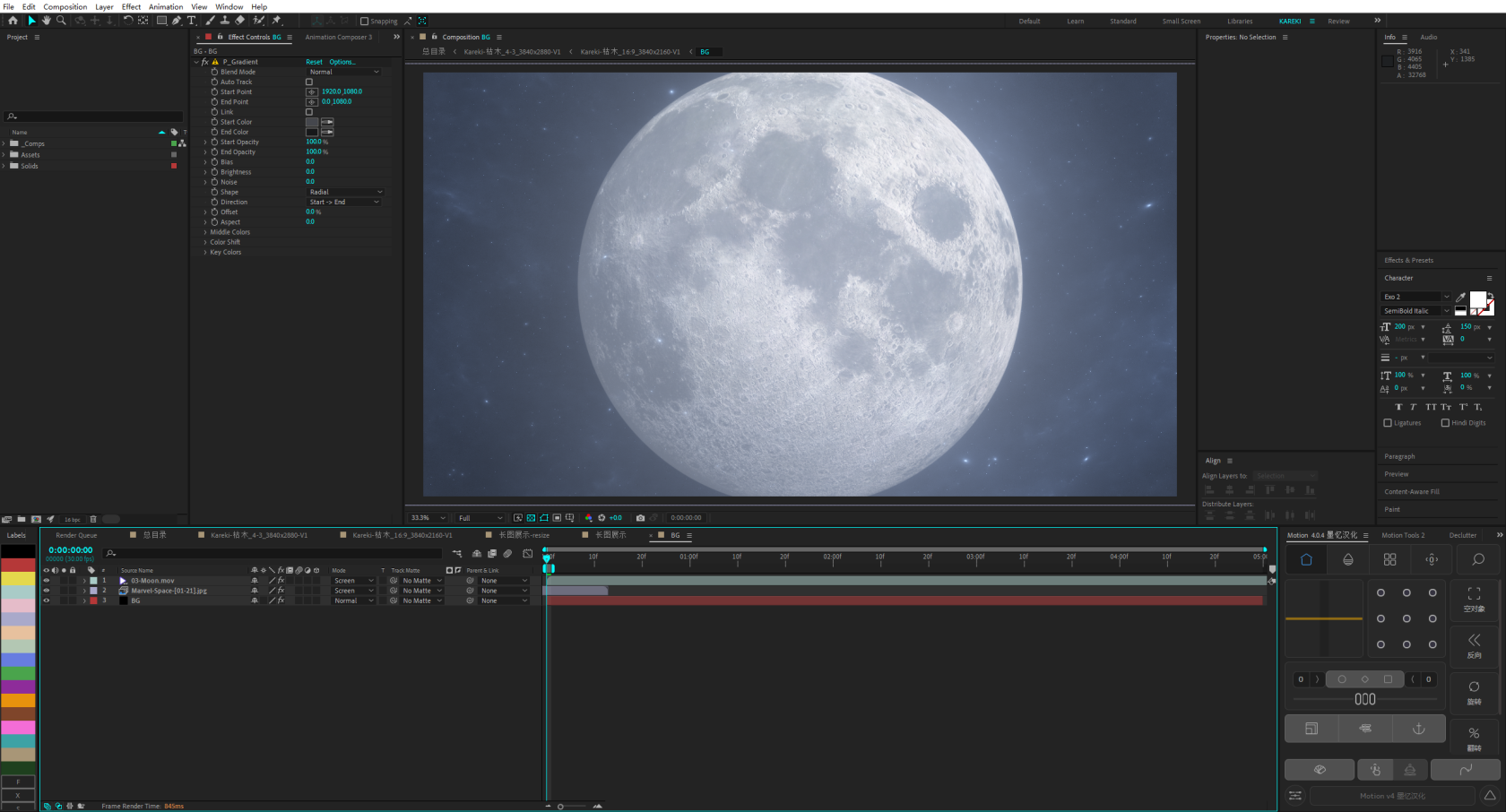This screenshot has height=812, width=1506.
Task: Click the composition mini-flowchart icon
Action: (x=457, y=554)
